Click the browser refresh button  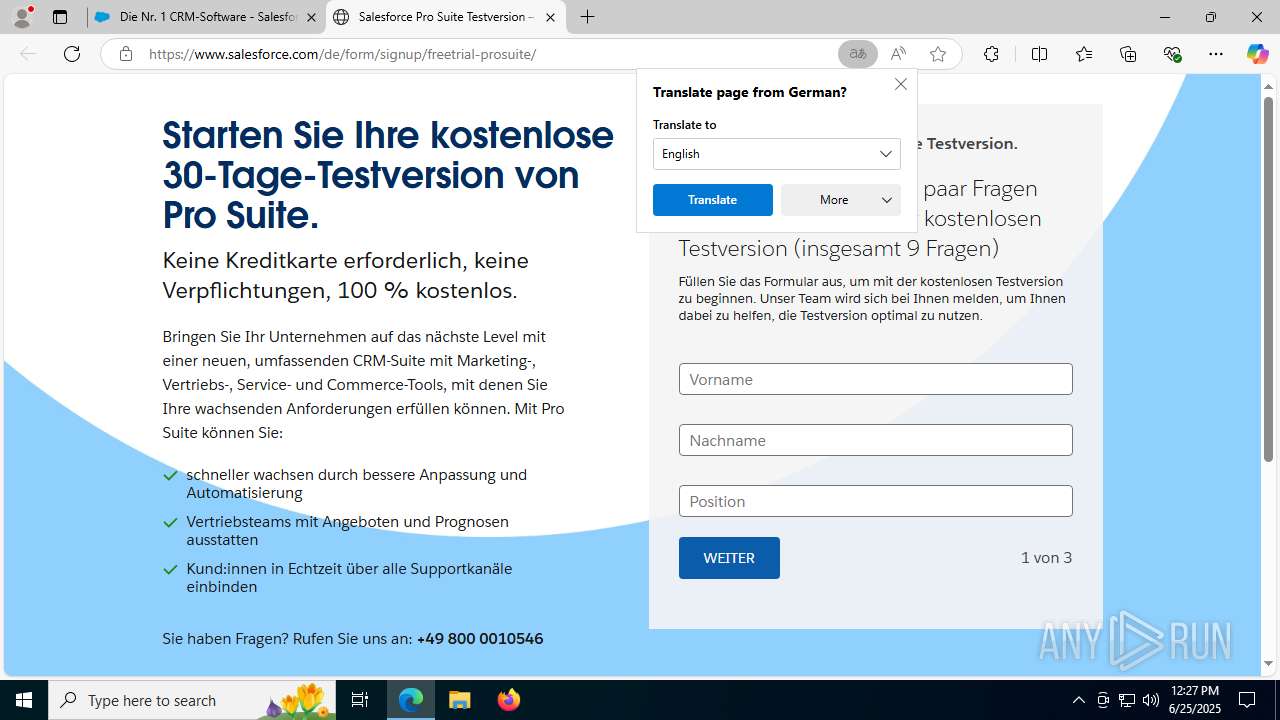click(72, 54)
